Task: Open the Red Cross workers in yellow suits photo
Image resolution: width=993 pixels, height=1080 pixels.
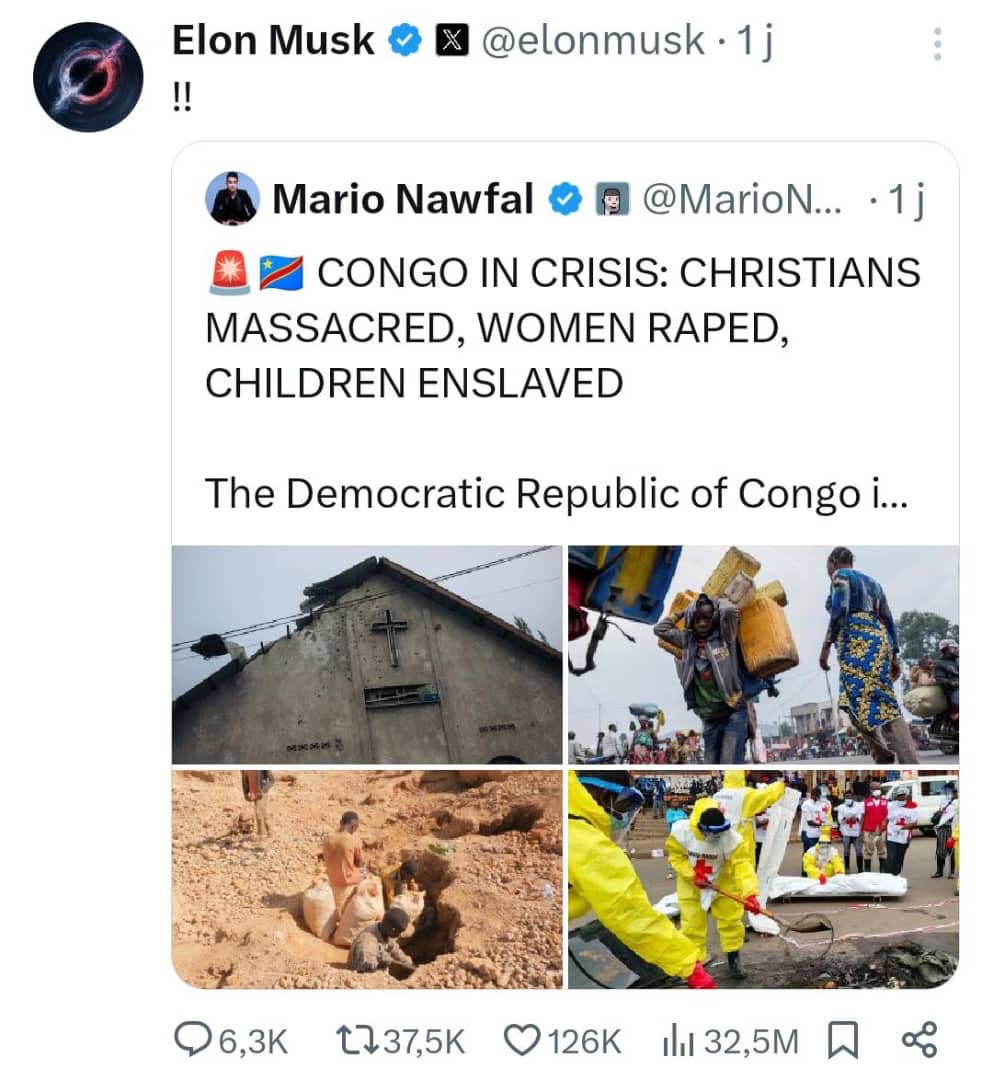Action: pos(763,880)
